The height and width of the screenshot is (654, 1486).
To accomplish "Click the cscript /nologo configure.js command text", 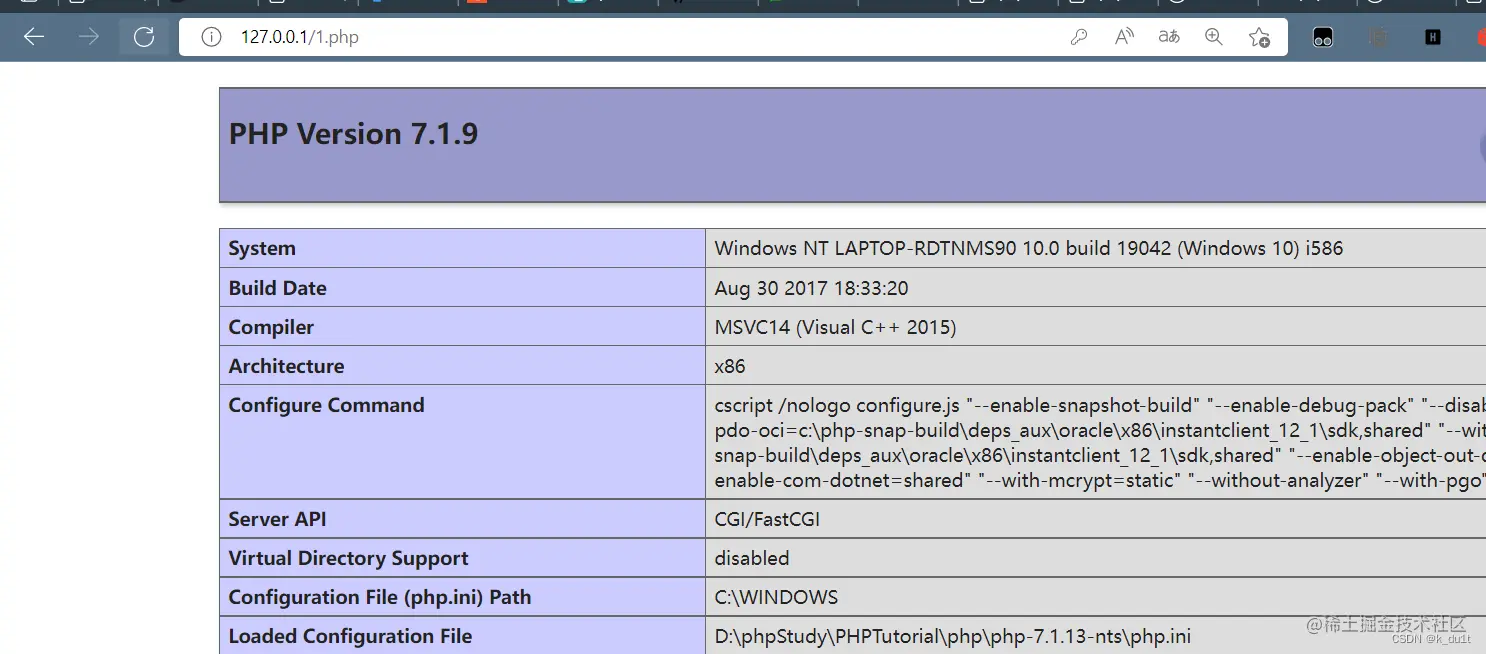I will click(1100, 442).
